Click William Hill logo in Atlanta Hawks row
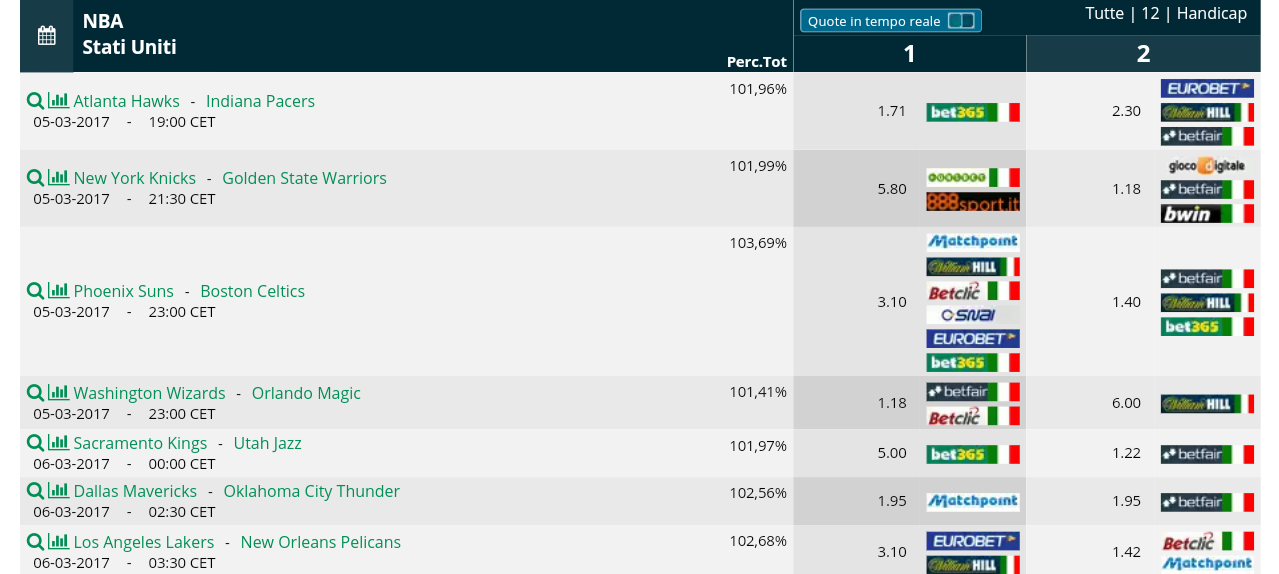The image size is (1279, 574). (x=1207, y=112)
